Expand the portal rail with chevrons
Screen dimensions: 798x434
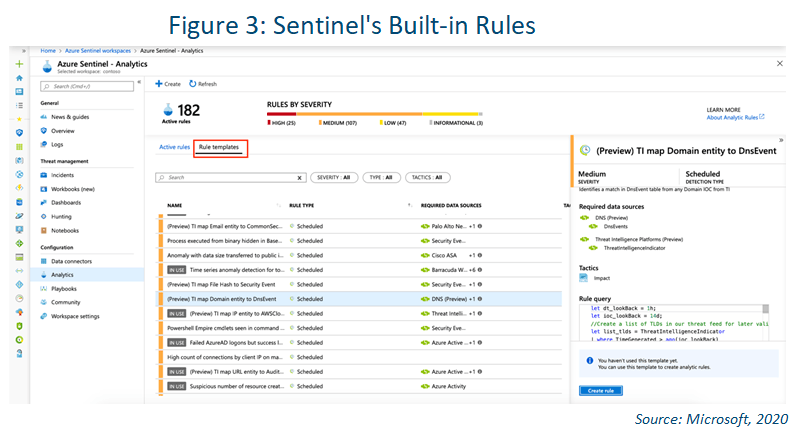point(23,51)
